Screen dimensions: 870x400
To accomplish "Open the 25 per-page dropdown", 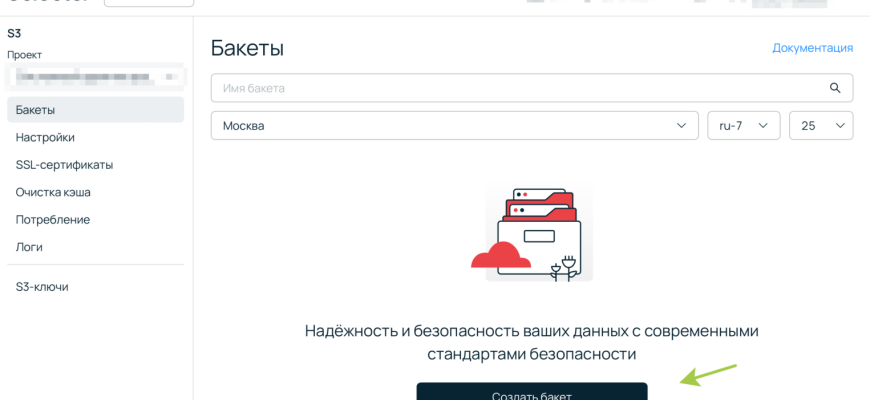I will click(x=821, y=126).
